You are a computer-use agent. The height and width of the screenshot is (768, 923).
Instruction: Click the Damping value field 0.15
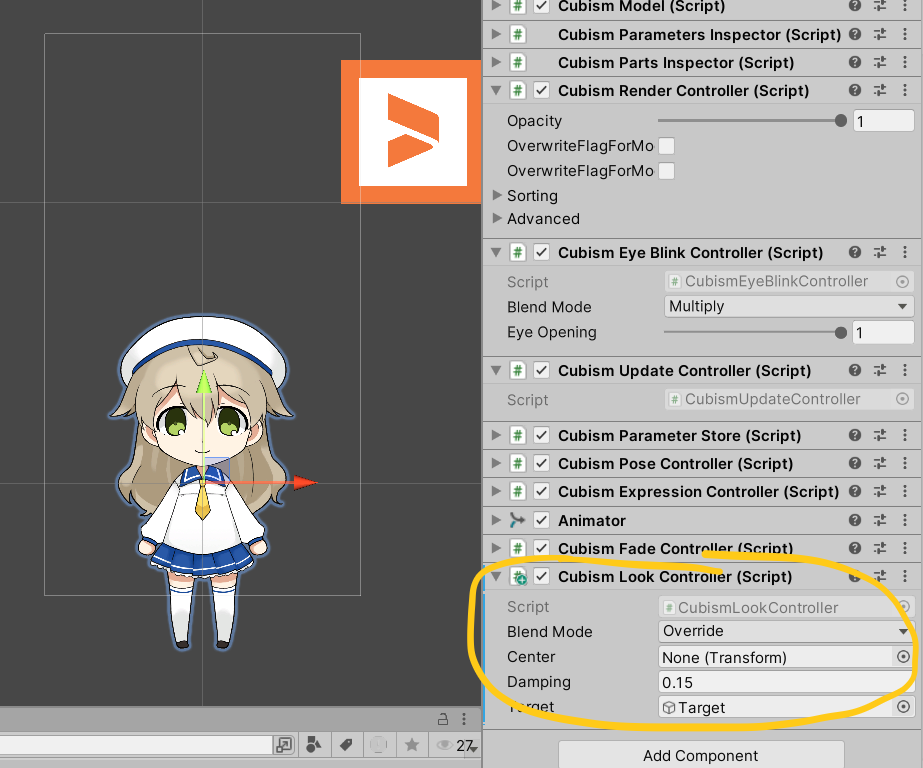pyautogui.click(x=786, y=682)
